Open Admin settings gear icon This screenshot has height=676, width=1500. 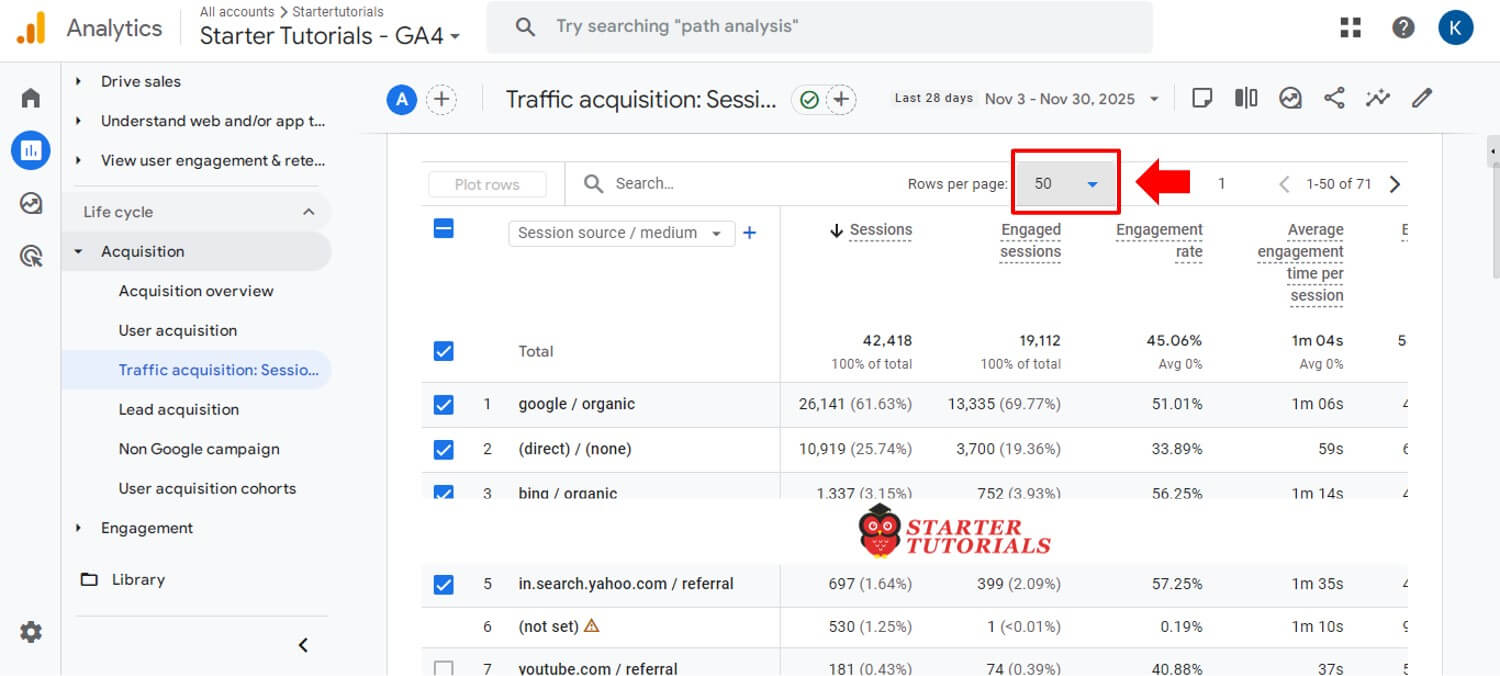click(x=31, y=632)
